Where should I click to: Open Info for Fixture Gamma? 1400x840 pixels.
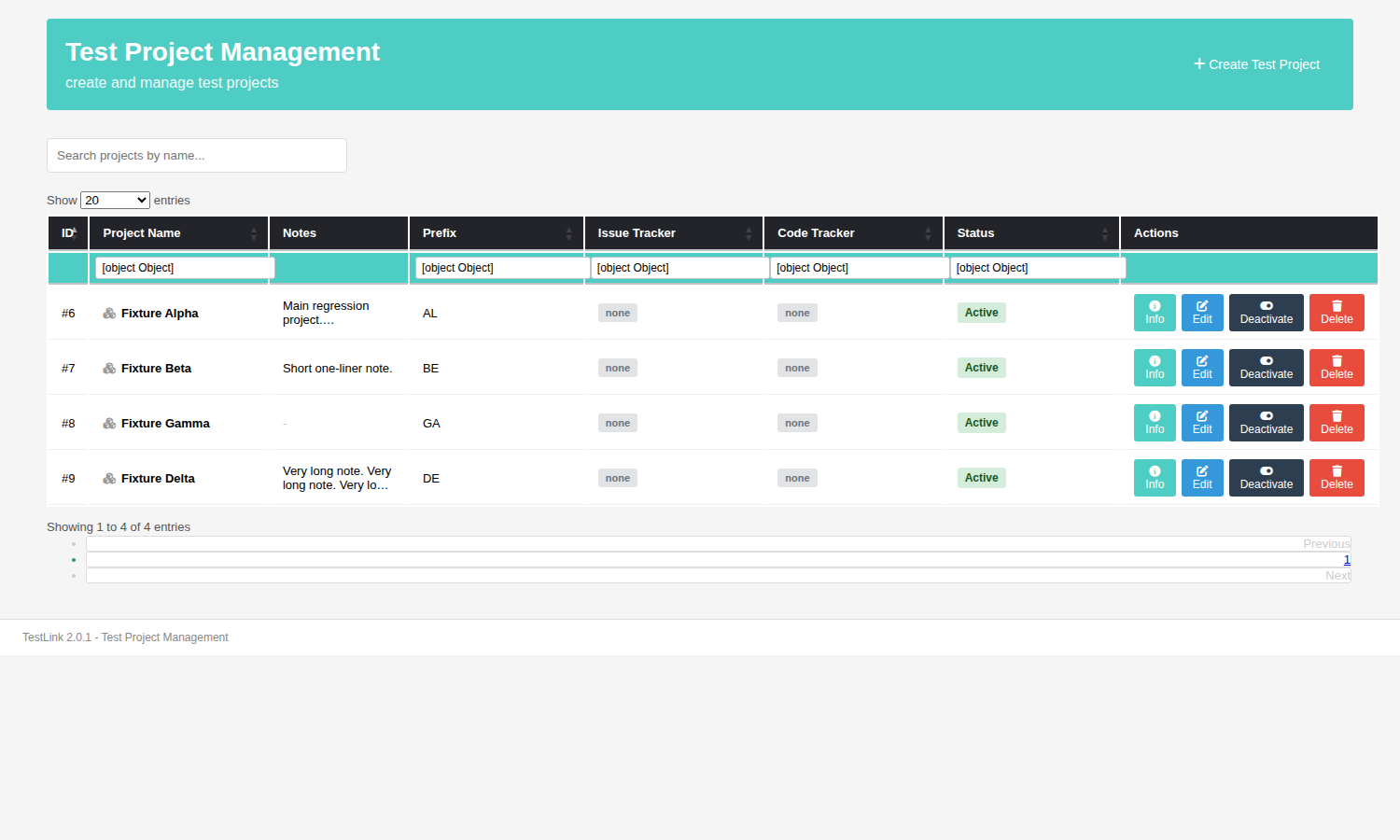[x=1155, y=423]
